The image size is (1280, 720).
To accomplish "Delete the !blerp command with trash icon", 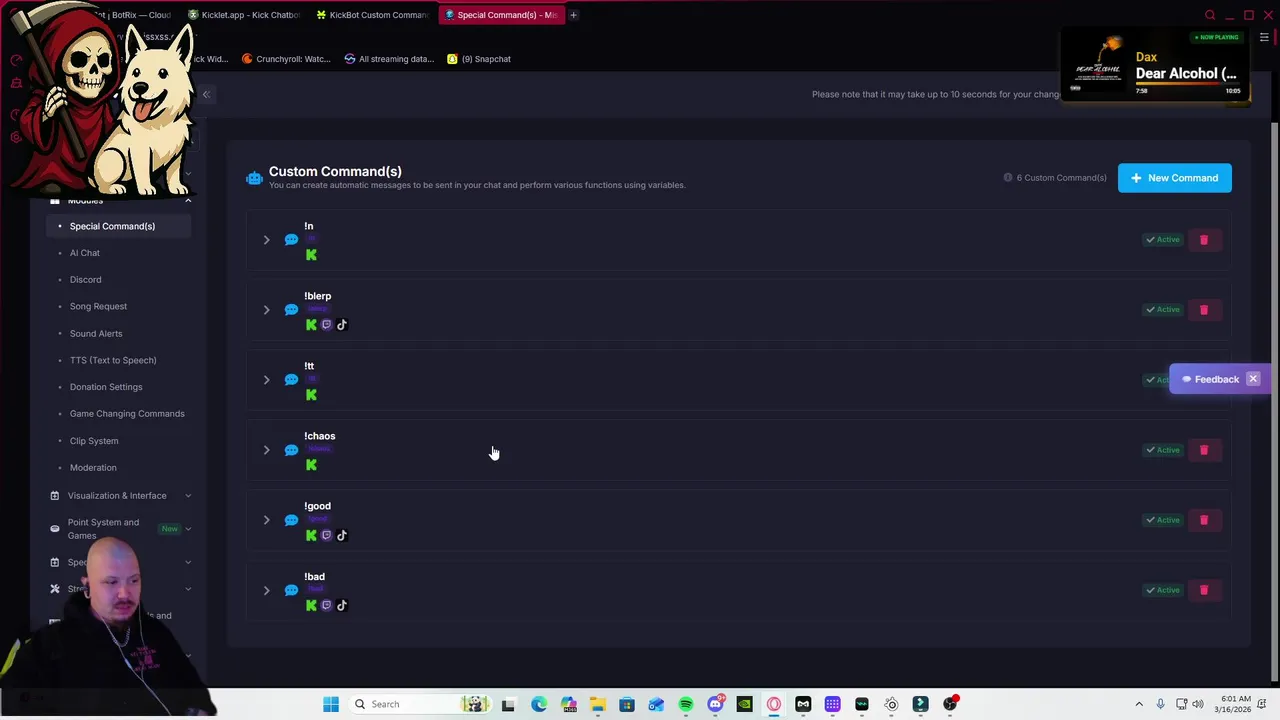I will pyautogui.click(x=1204, y=310).
